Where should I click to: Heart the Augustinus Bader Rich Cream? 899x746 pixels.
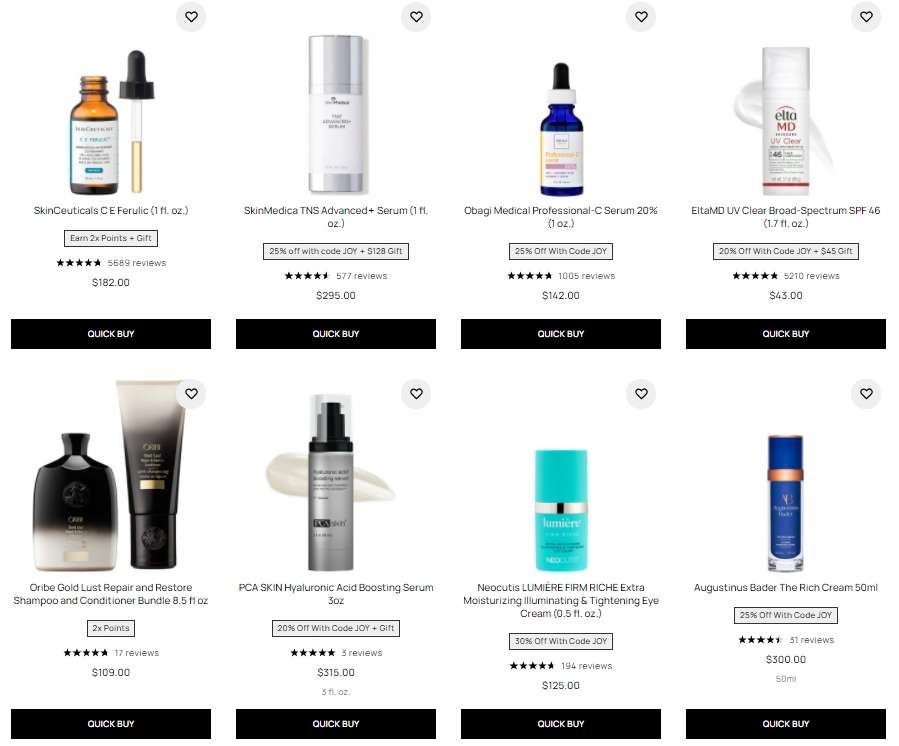coord(866,394)
